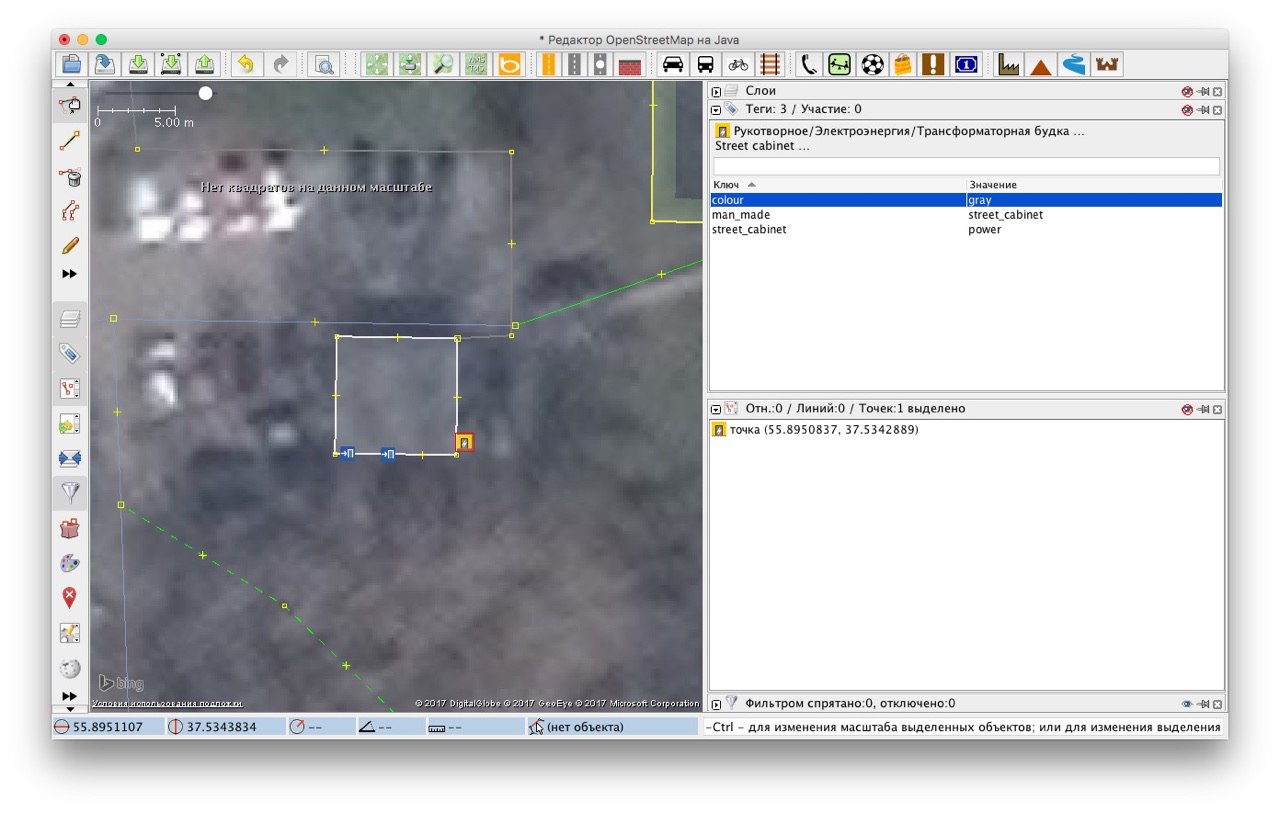
Task: Undo the last action
Action: click(246, 64)
